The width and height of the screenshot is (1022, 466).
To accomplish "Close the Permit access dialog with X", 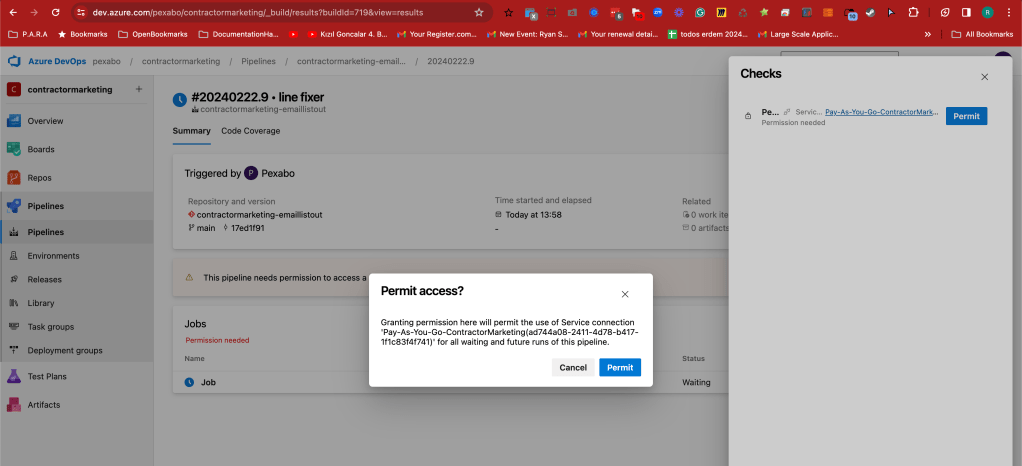I will tap(625, 294).
